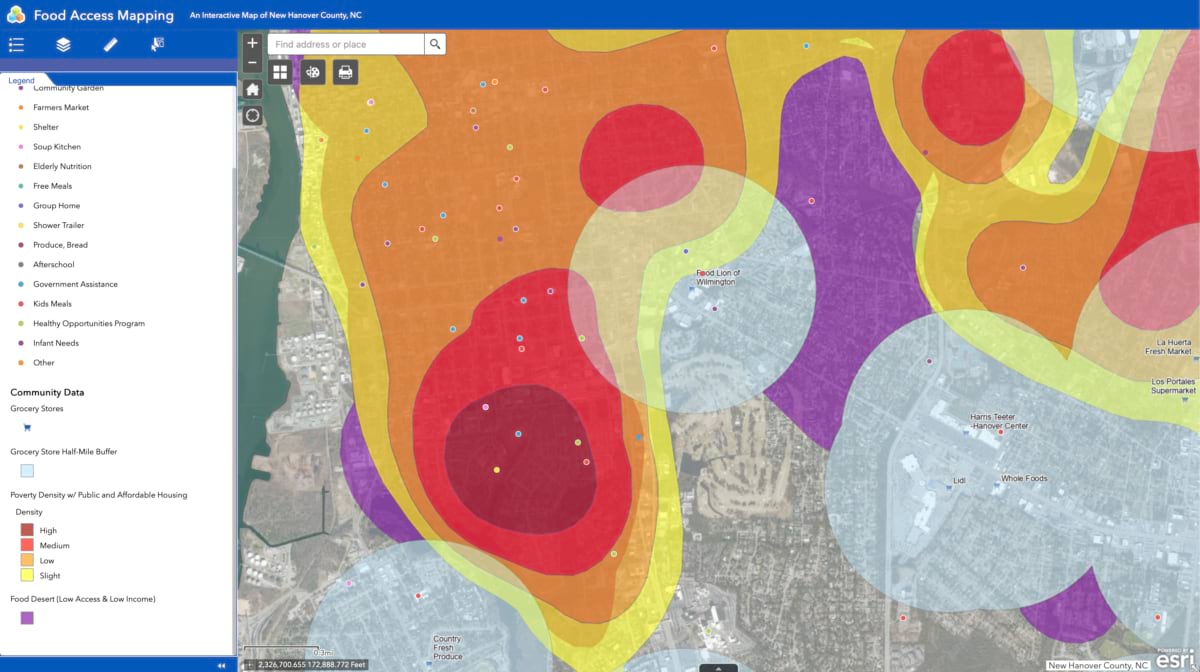
Task: Click the Grocery Stores cart symbol
Action: 27,427
